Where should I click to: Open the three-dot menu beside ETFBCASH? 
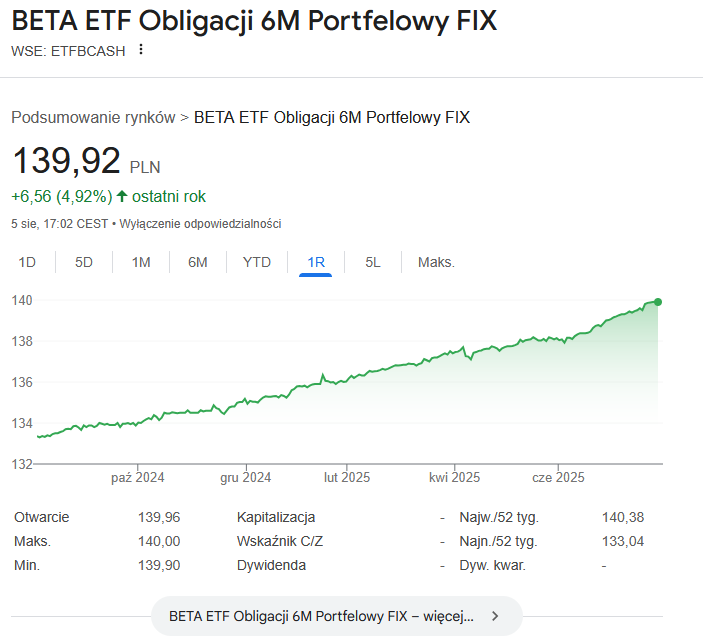click(141, 50)
